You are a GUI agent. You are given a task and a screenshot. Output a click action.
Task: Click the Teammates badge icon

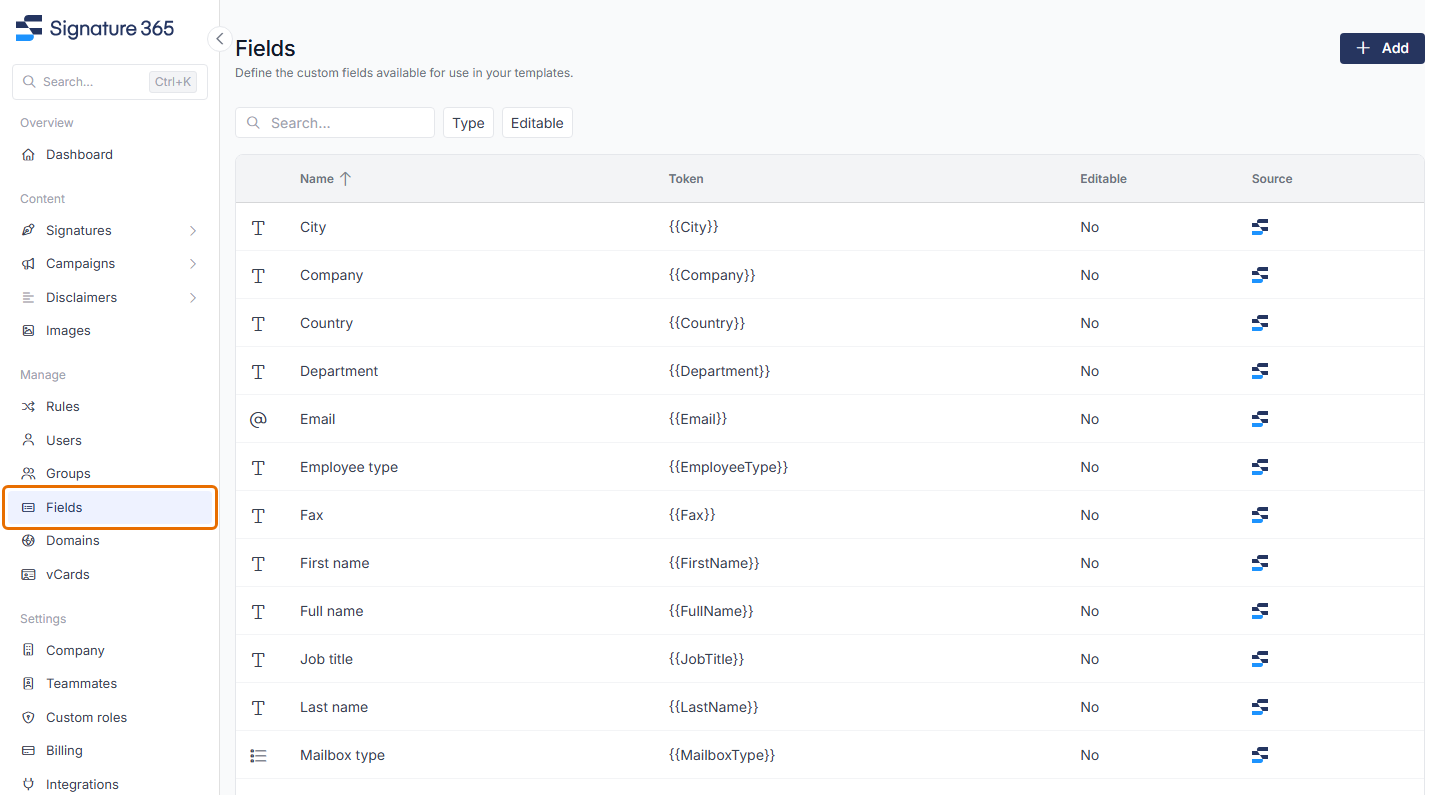pyautogui.click(x=28, y=684)
